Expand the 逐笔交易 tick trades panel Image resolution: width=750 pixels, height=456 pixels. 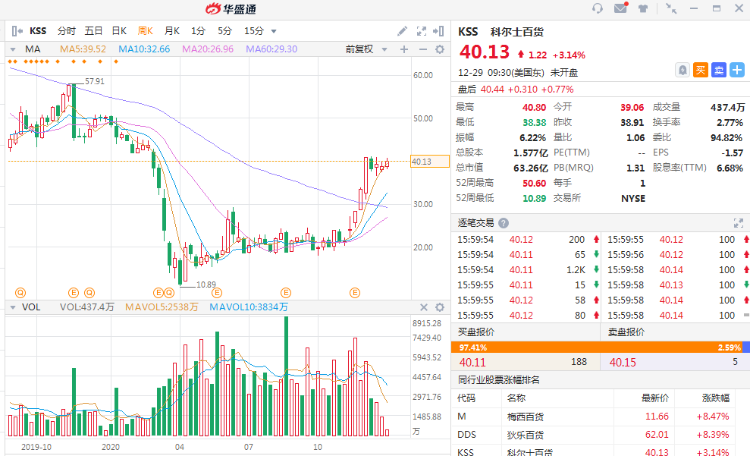(738, 223)
